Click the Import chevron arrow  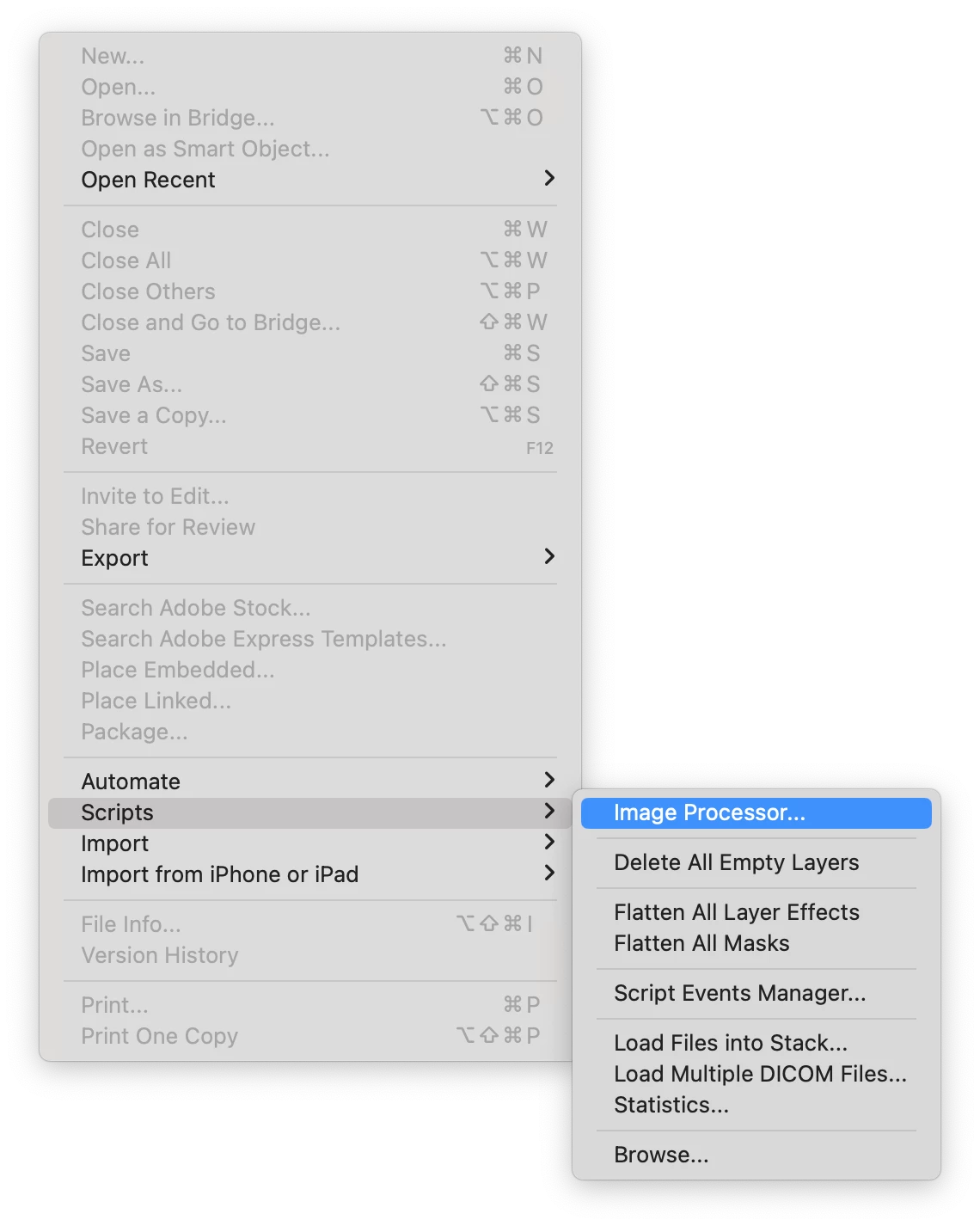click(x=549, y=842)
